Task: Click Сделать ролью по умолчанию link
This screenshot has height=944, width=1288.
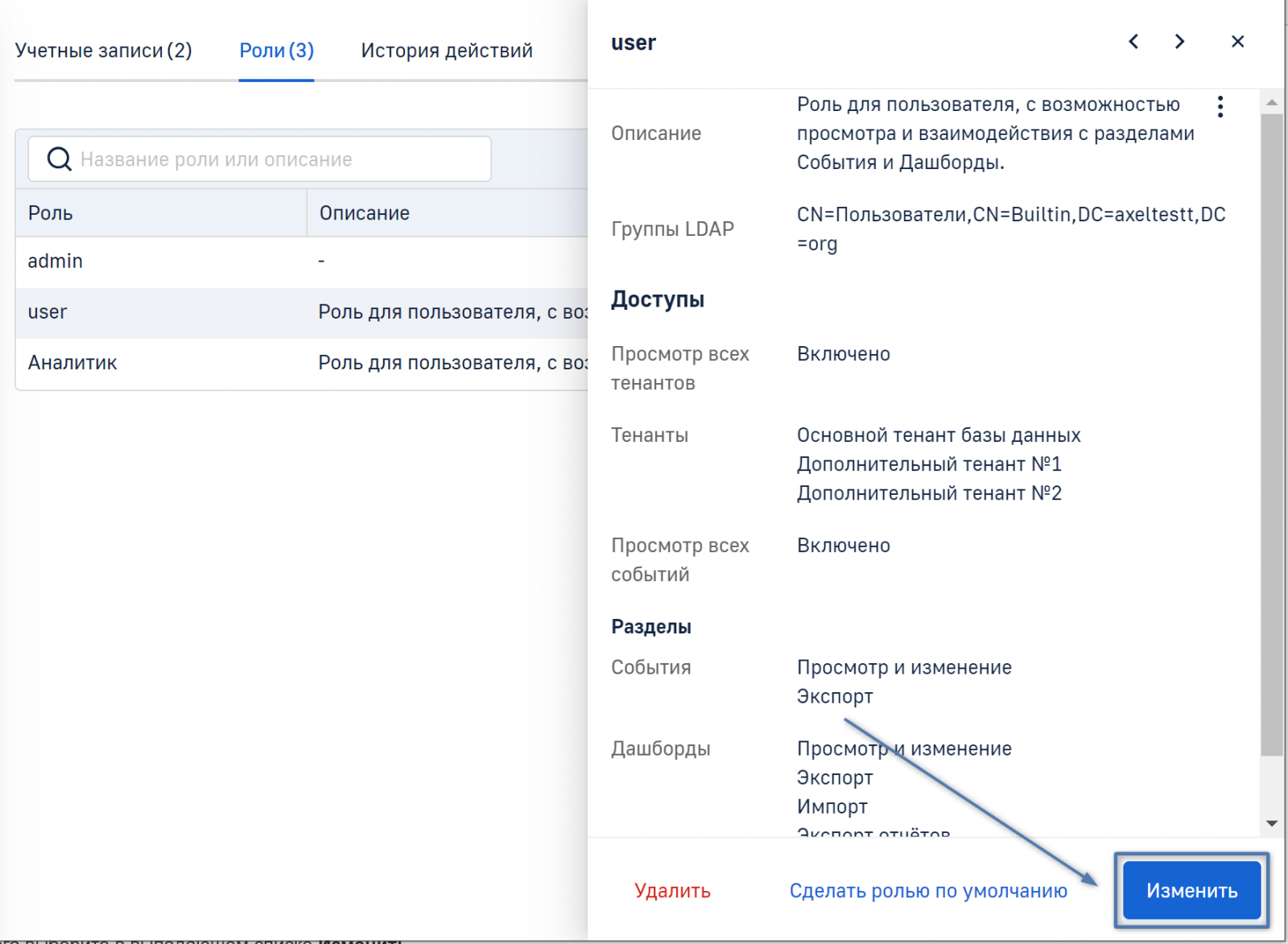Action: (927, 891)
